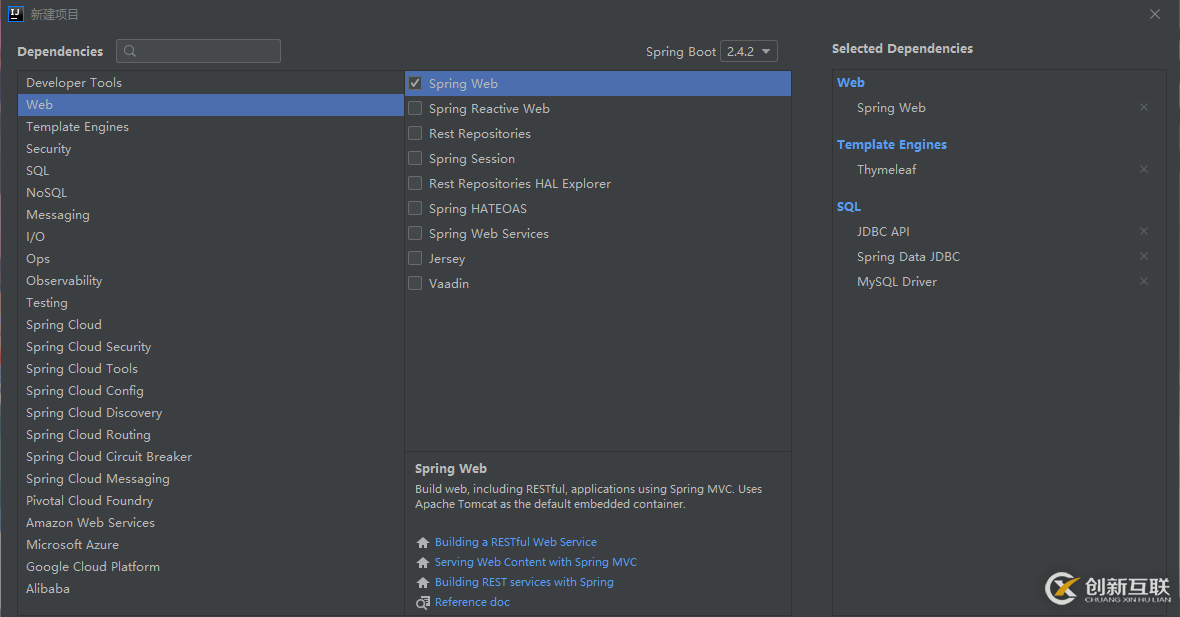The height and width of the screenshot is (617, 1180).
Task: Select the Pivotal Cloud Foundry category
Action: click(211, 500)
